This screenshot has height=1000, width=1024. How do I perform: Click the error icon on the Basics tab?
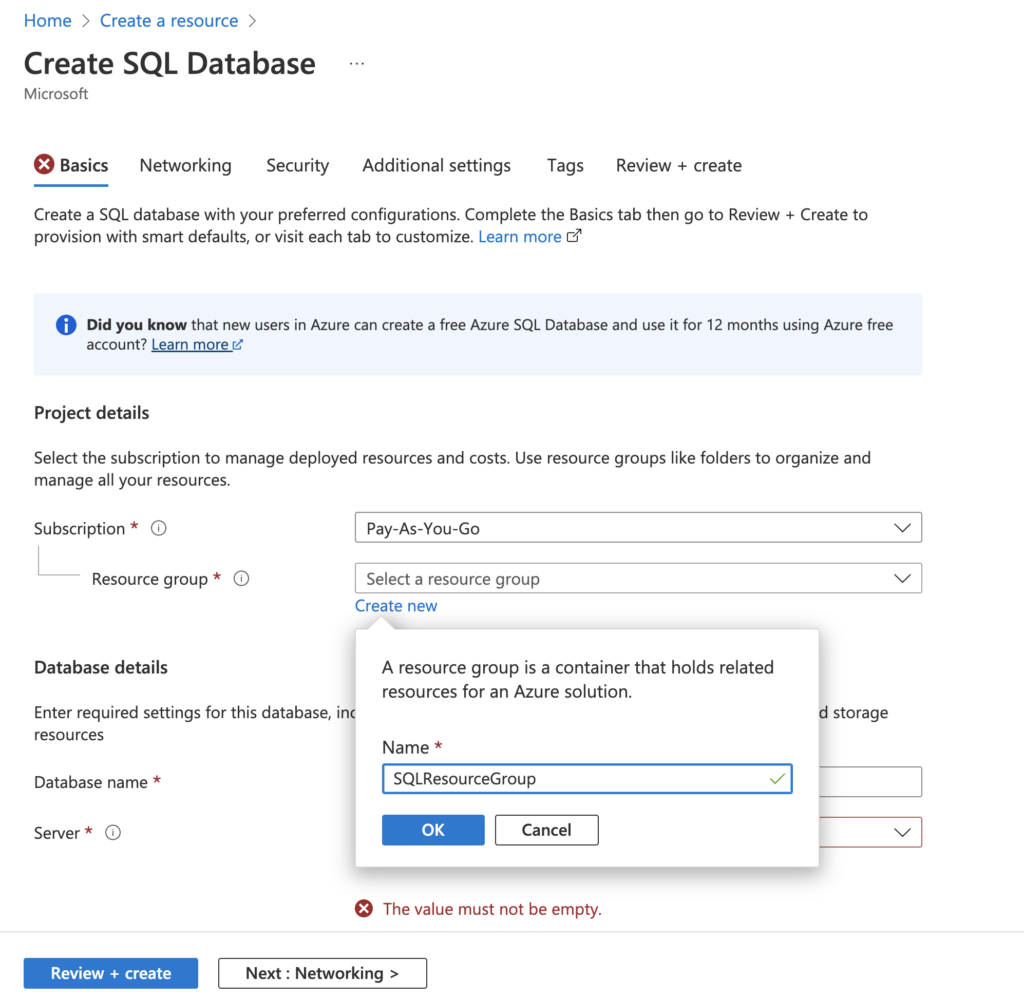pos(45,165)
